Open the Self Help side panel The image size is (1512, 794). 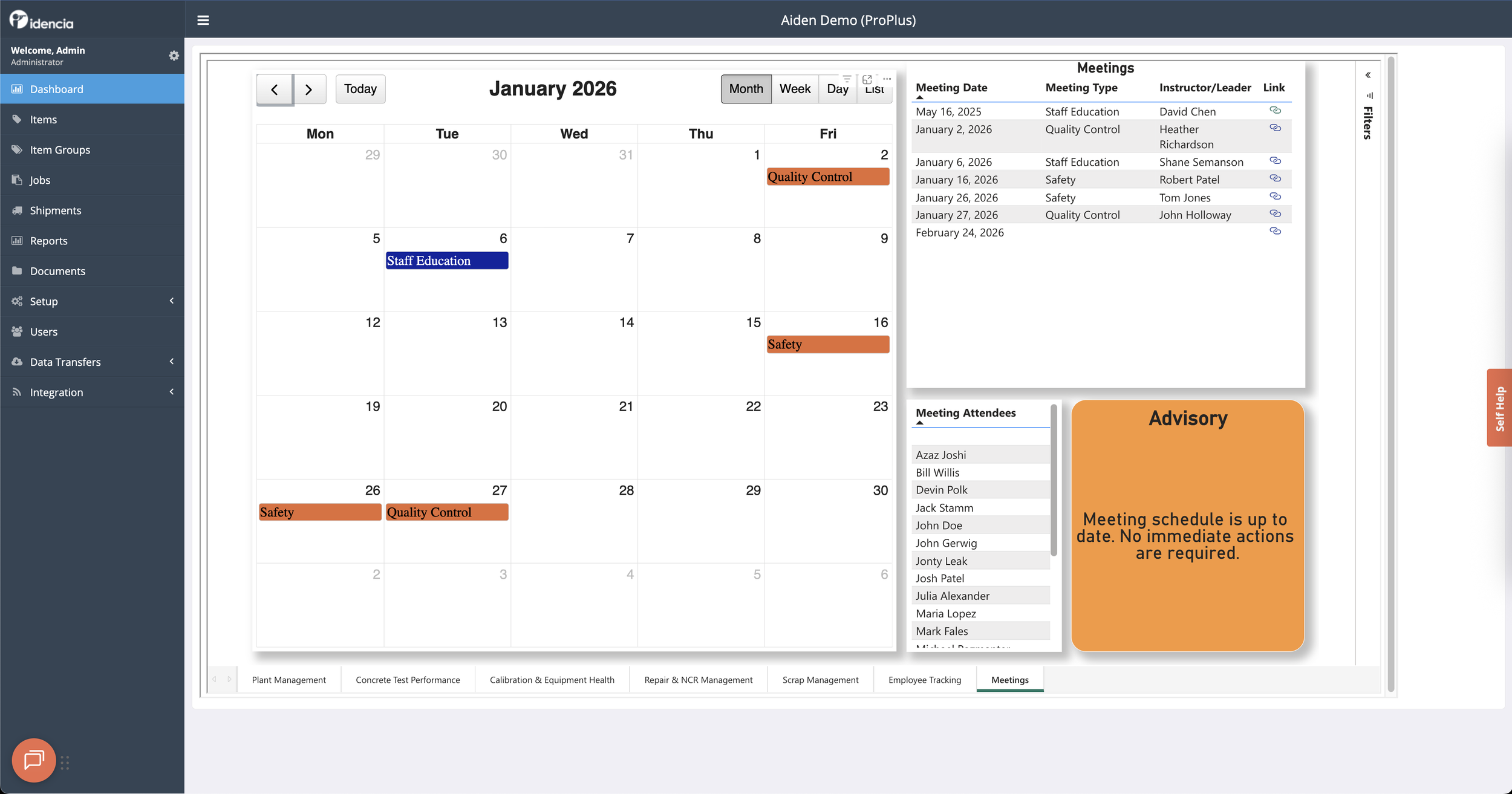coord(1499,408)
